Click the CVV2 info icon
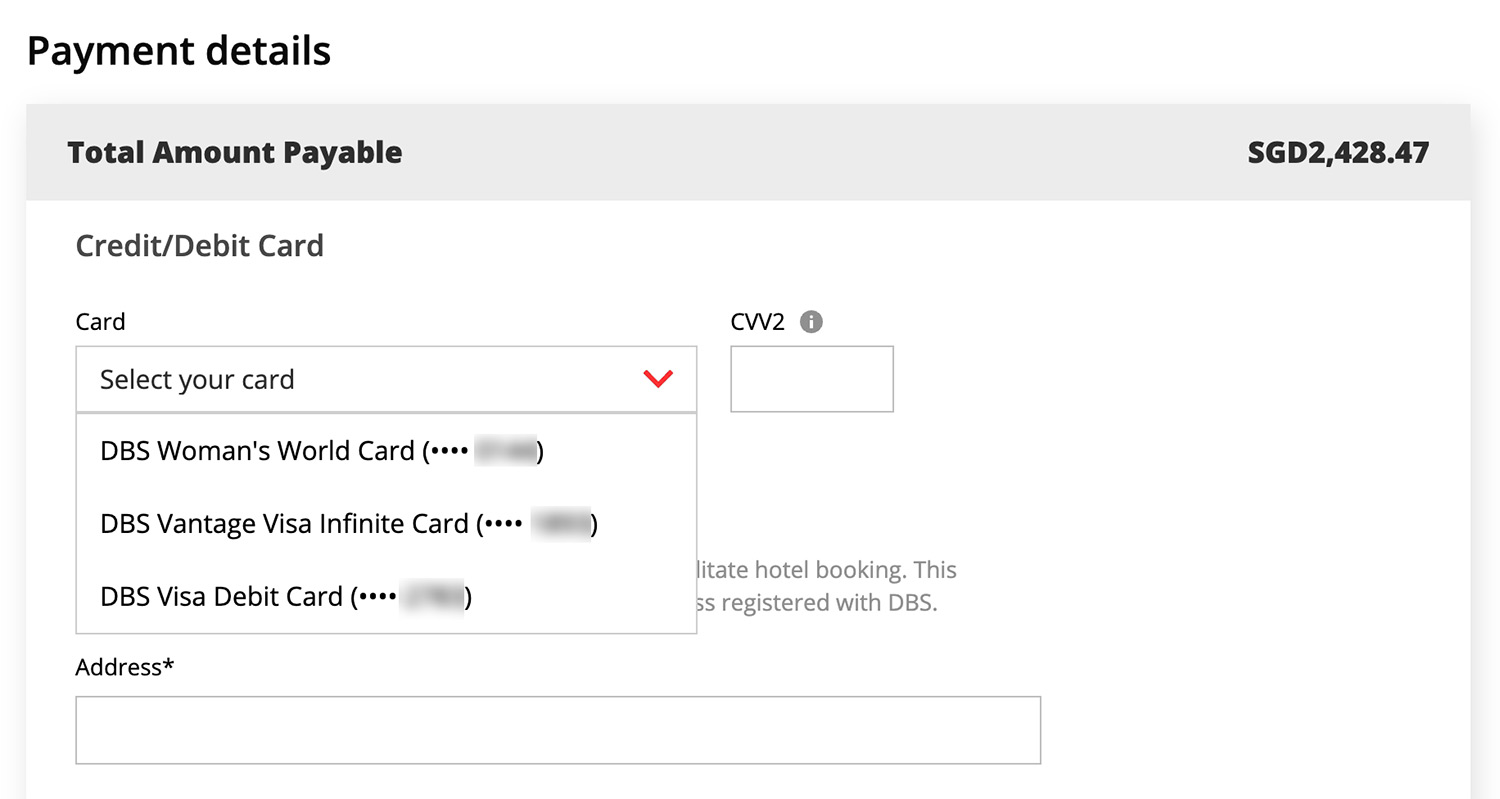 [811, 322]
